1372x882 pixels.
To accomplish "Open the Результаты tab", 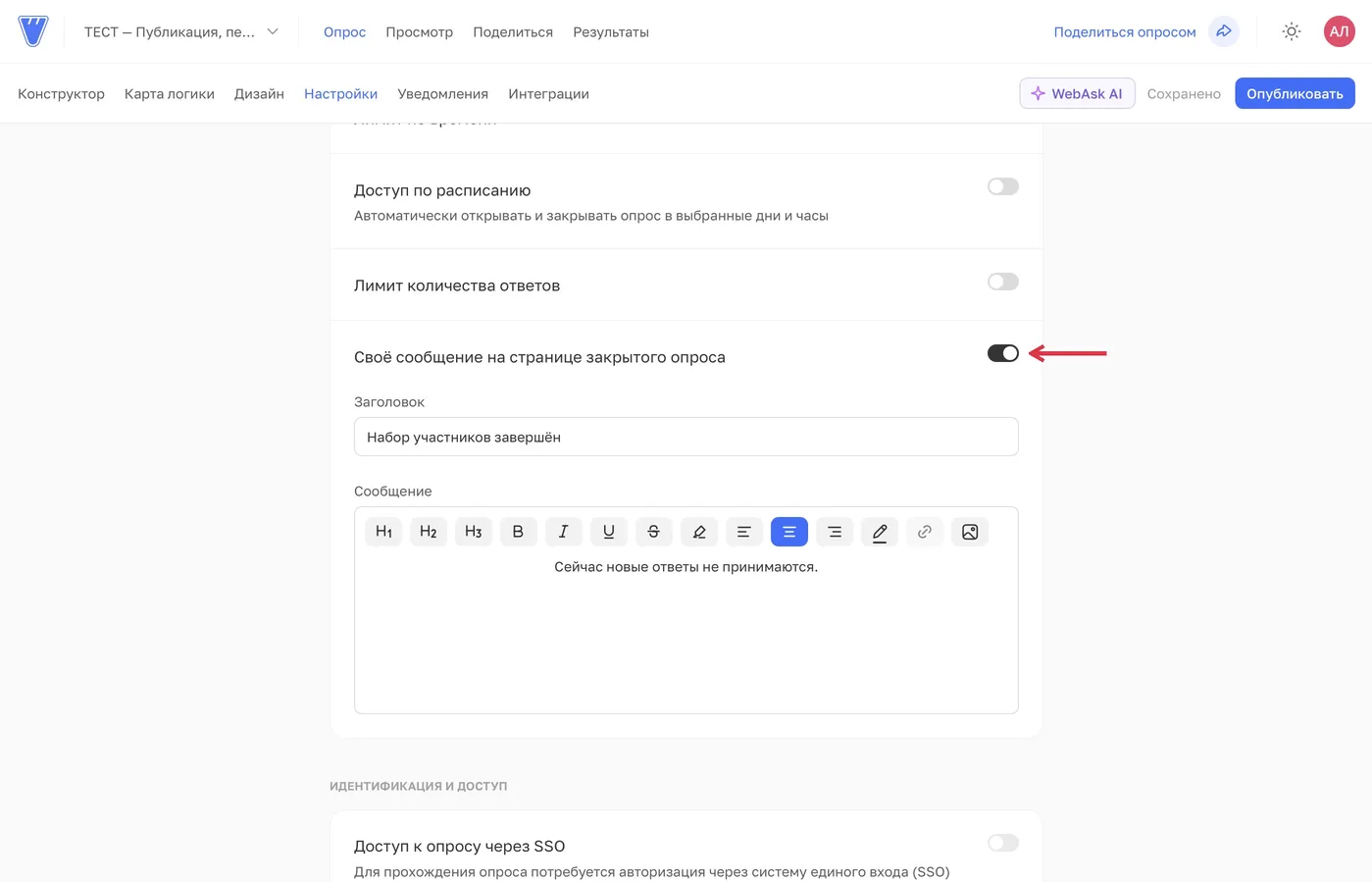I will [611, 32].
